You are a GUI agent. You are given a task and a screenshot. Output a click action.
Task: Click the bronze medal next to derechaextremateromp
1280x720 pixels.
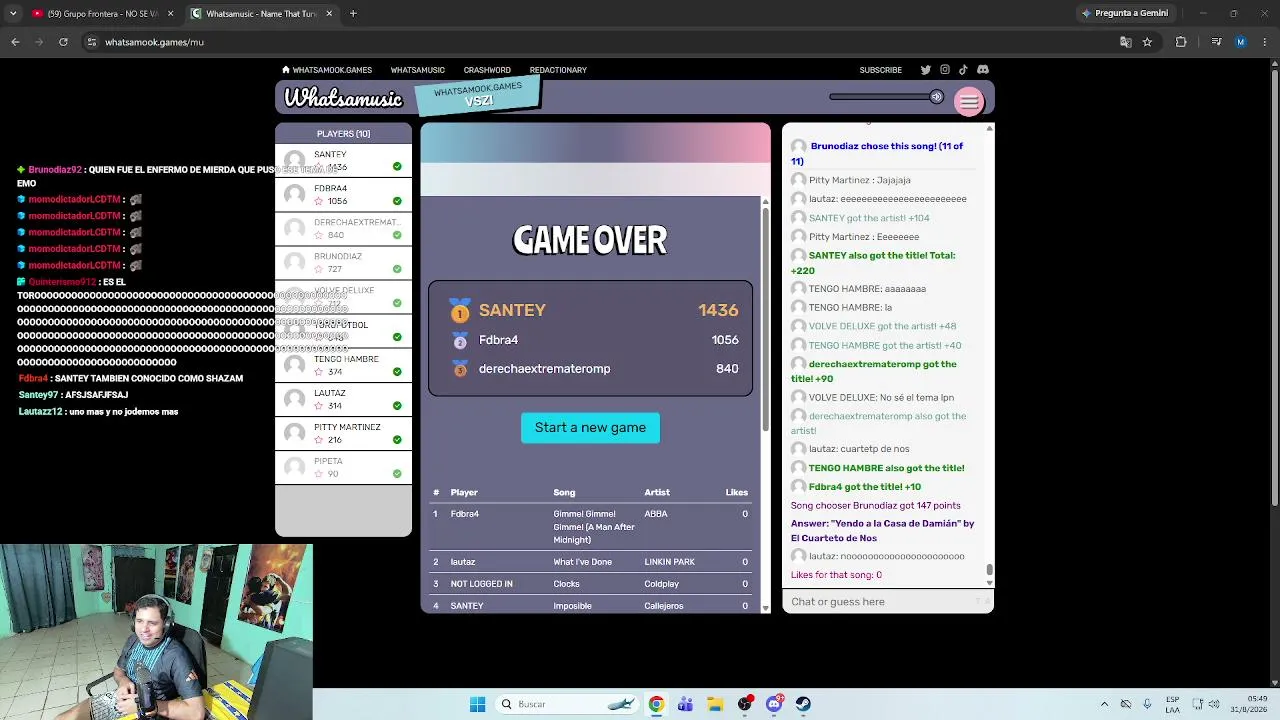tap(460, 370)
